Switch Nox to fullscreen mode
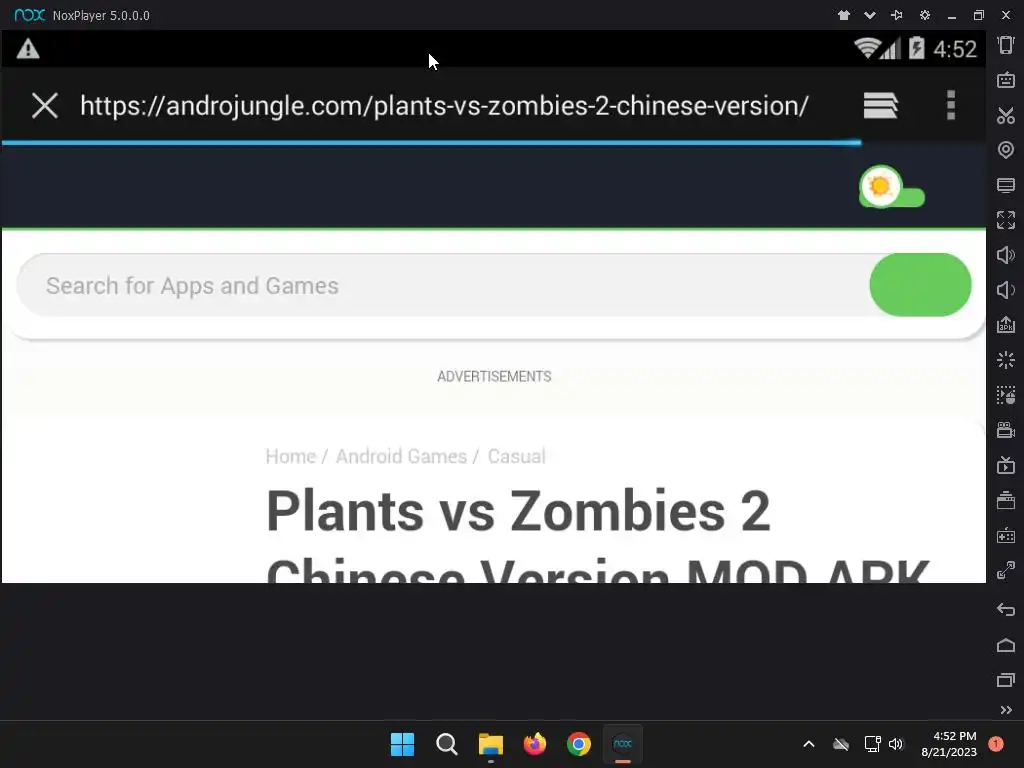 [1006, 220]
